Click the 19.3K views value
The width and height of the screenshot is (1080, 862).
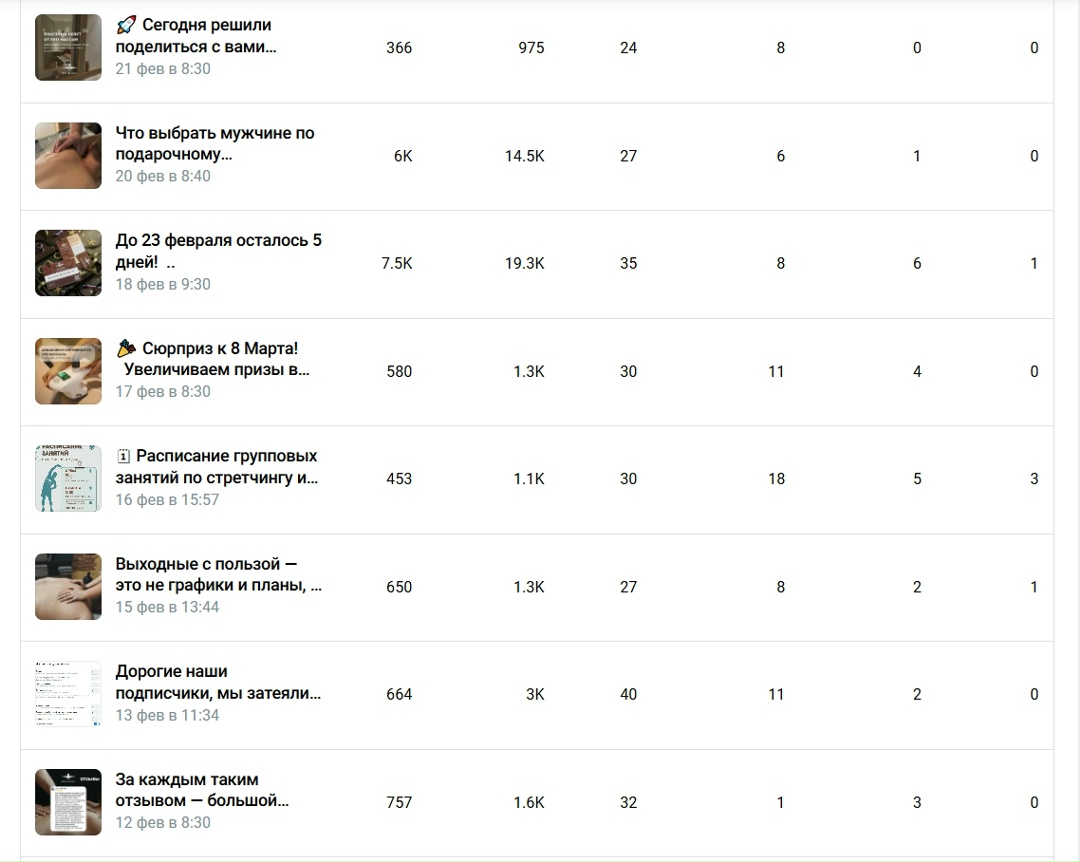point(524,263)
